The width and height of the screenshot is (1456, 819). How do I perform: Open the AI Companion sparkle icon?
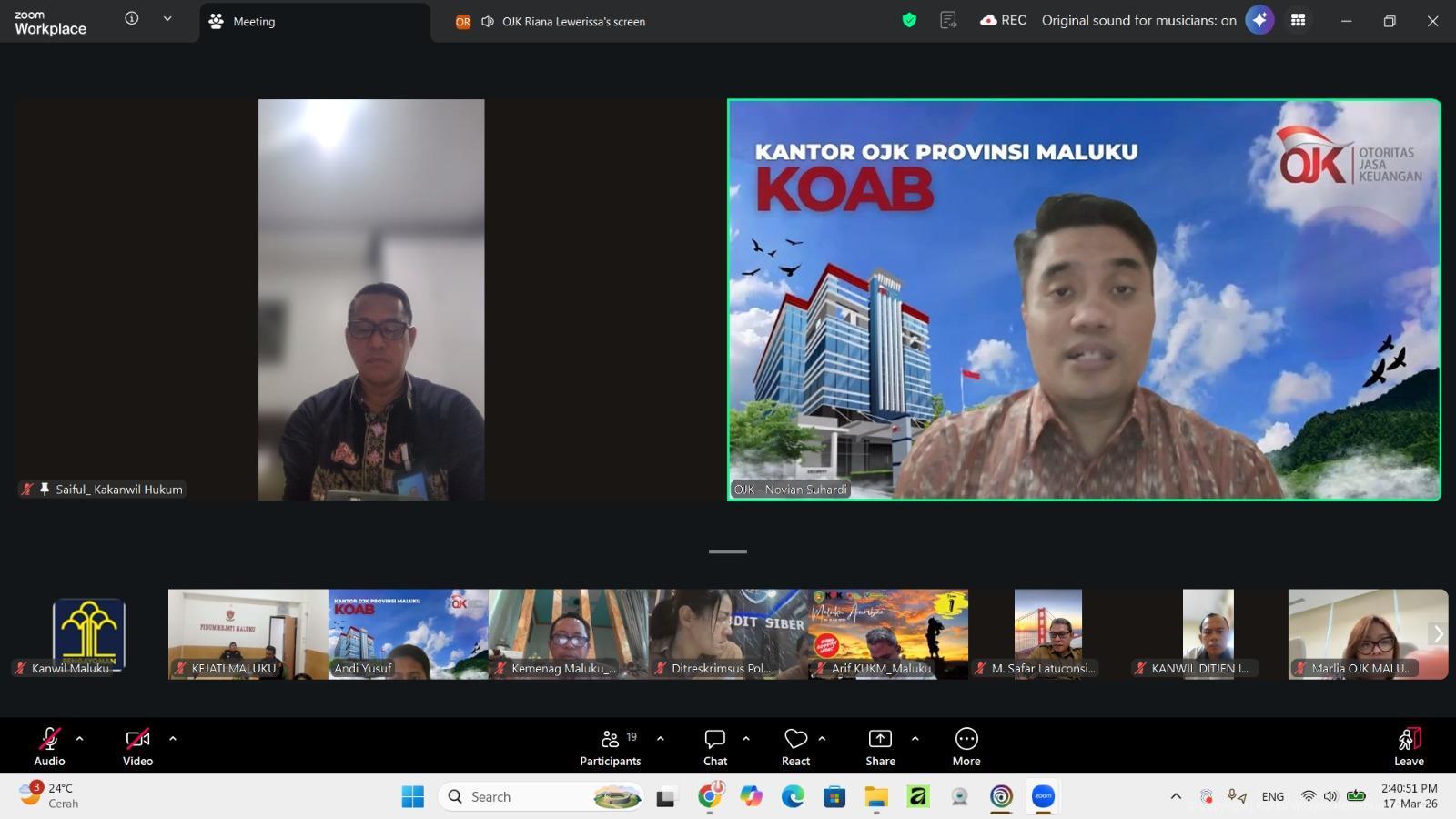coord(1259,20)
